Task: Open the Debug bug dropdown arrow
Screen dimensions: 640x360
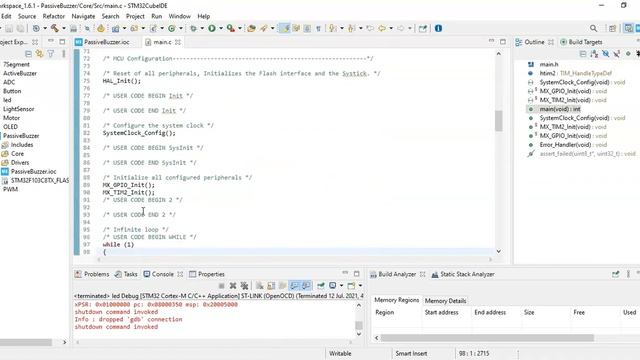Action: 202,28
